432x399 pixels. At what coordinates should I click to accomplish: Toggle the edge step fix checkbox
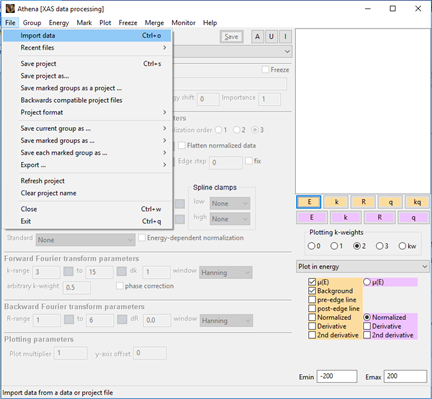pos(249,161)
